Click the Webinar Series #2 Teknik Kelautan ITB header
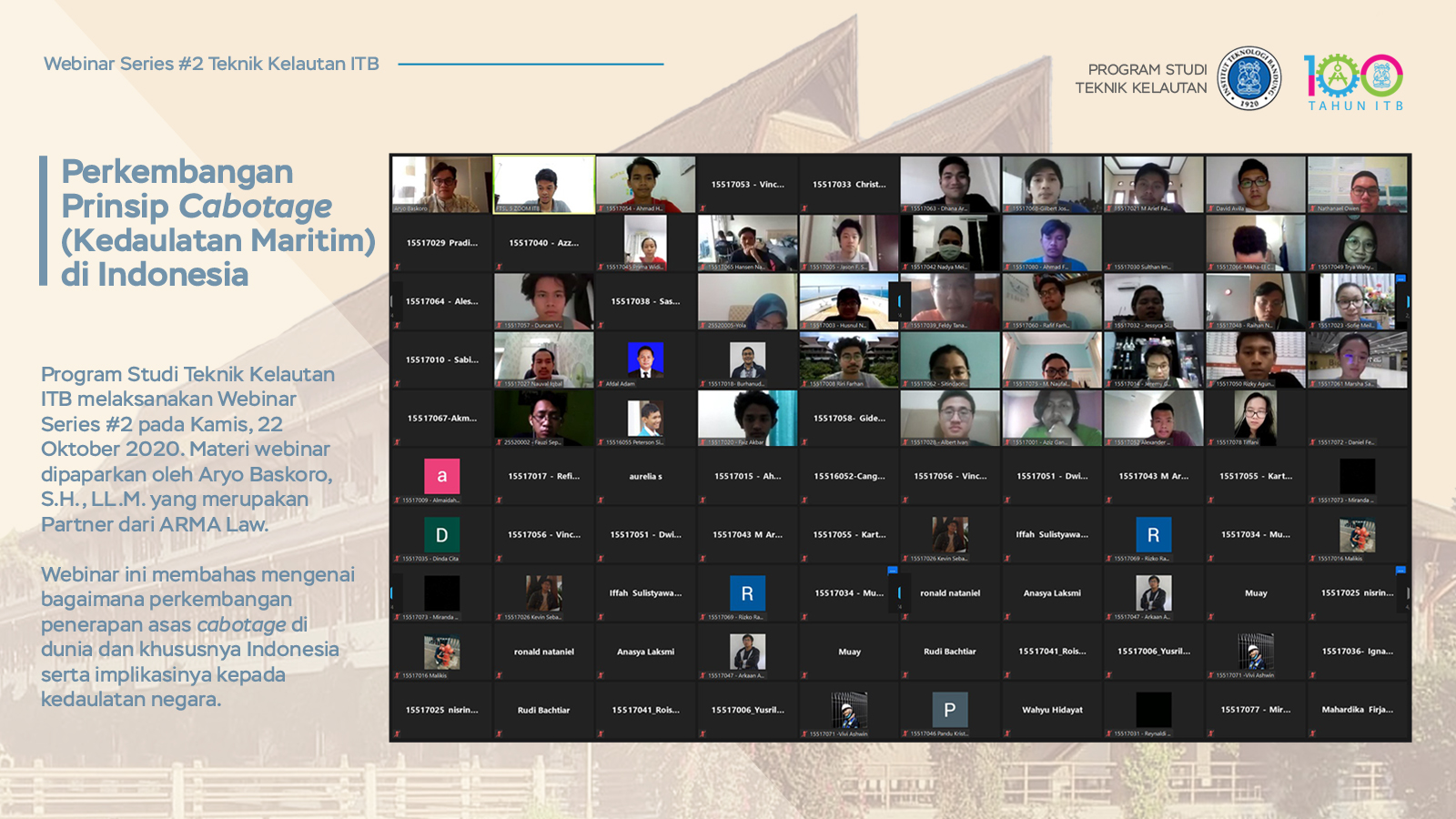 (211, 64)
